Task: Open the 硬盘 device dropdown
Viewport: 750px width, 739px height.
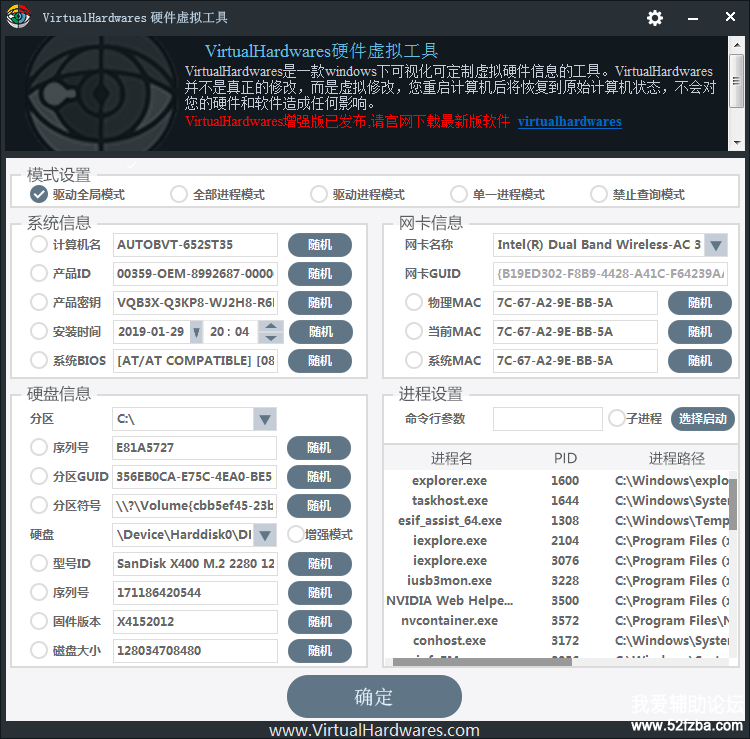Action: tap(265, 535)
